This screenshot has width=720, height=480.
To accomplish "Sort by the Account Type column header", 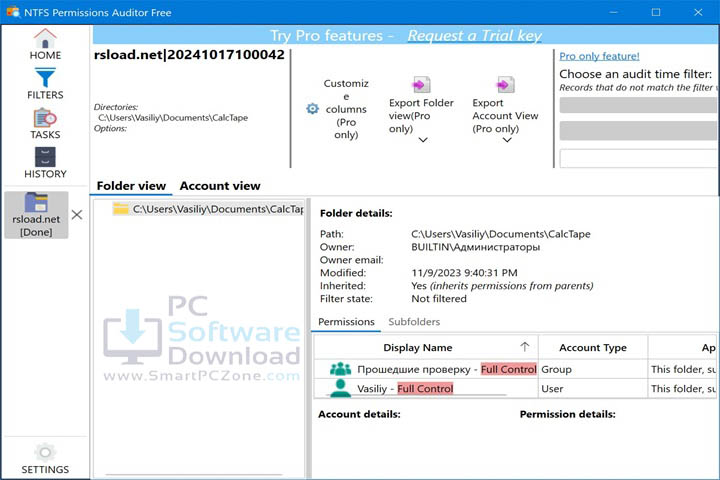I will [x=592, y=348].
